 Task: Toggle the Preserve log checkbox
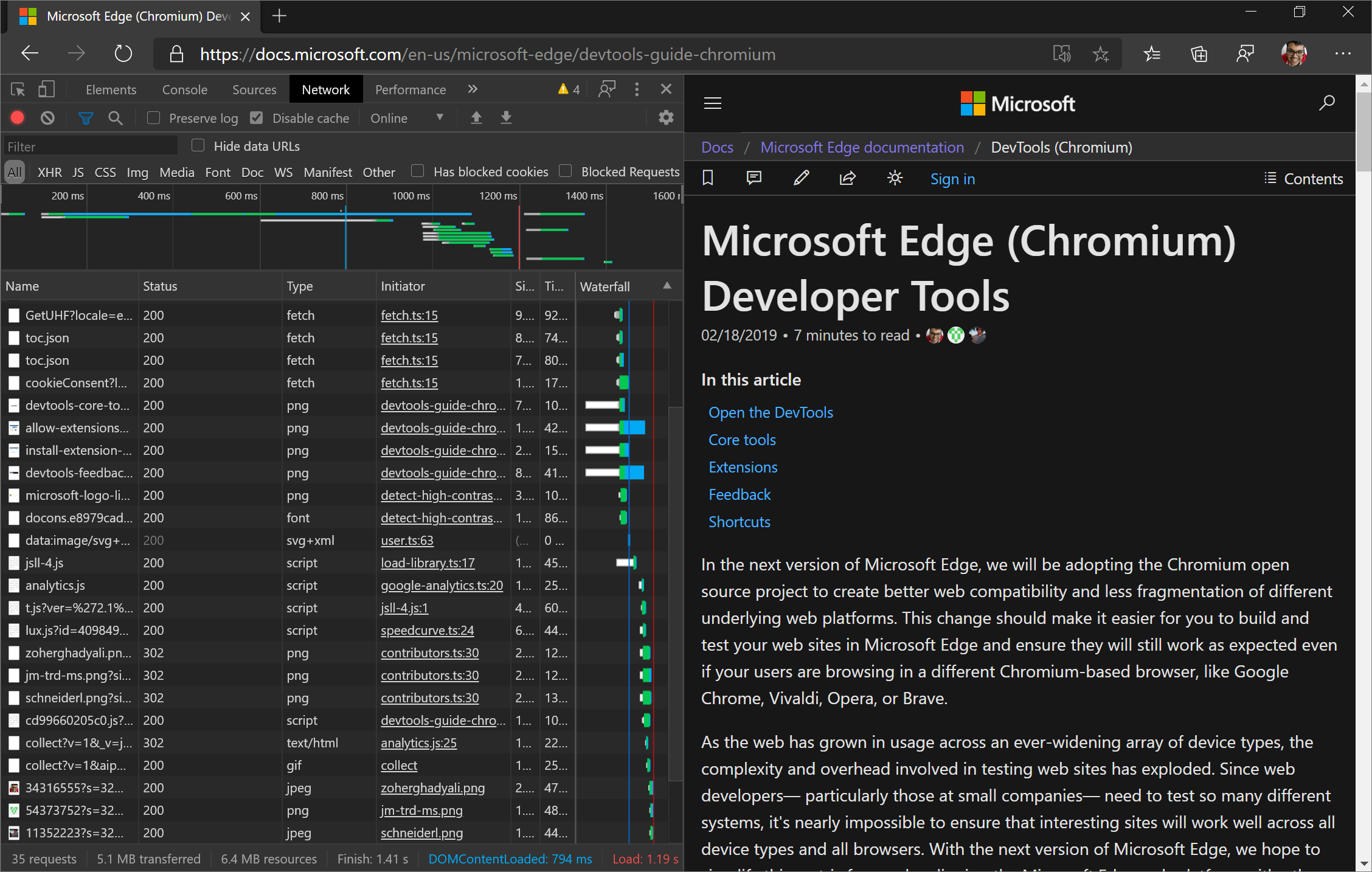click(x=152, y=119)
